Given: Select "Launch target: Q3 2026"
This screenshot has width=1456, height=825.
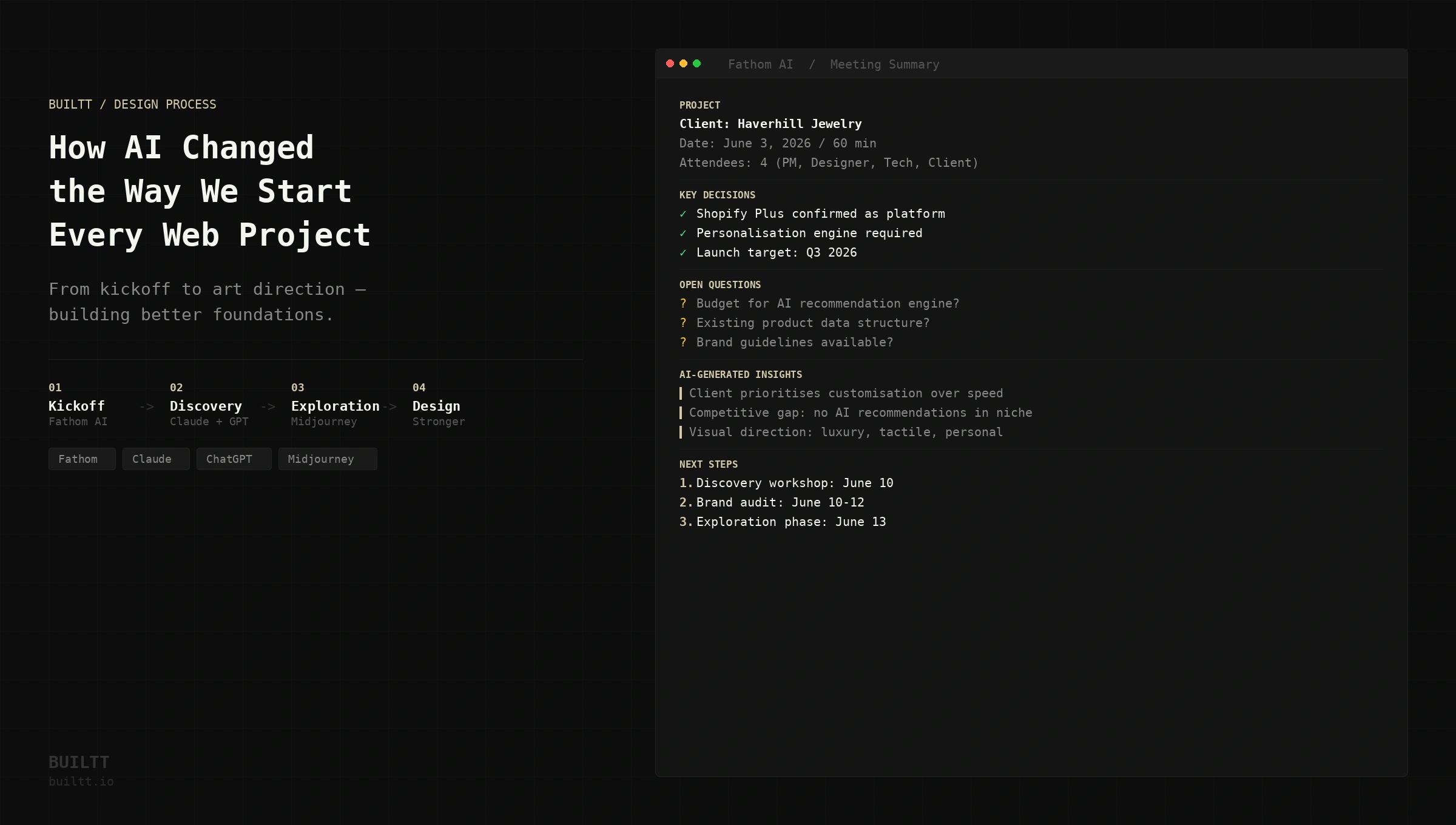Looking at the screenshot, I should [777, 252].
